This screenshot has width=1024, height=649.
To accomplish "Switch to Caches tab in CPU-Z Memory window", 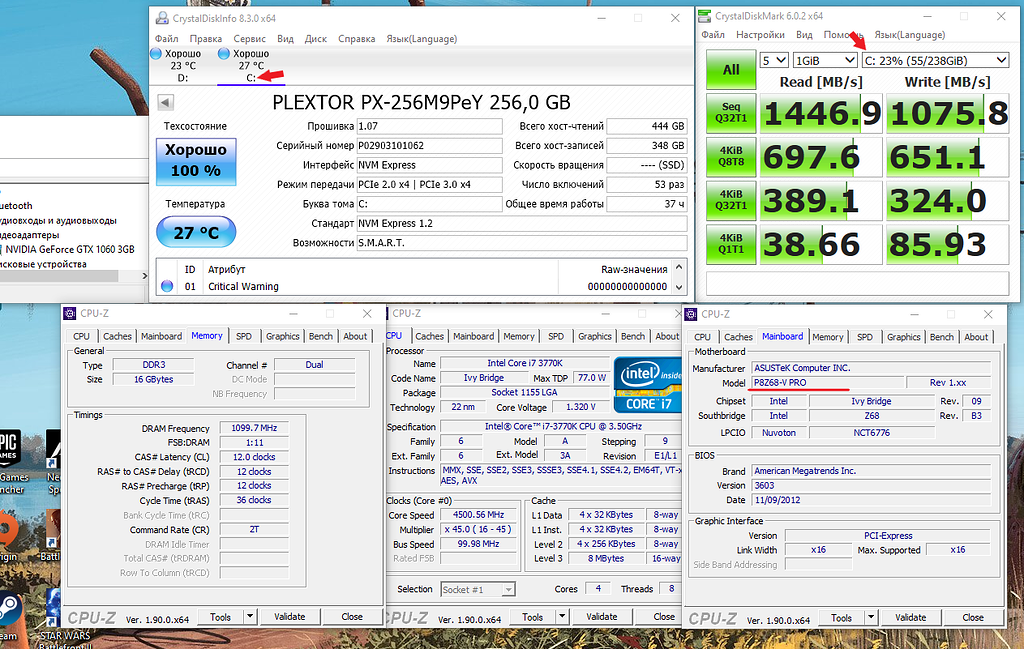I will [117, 336].
